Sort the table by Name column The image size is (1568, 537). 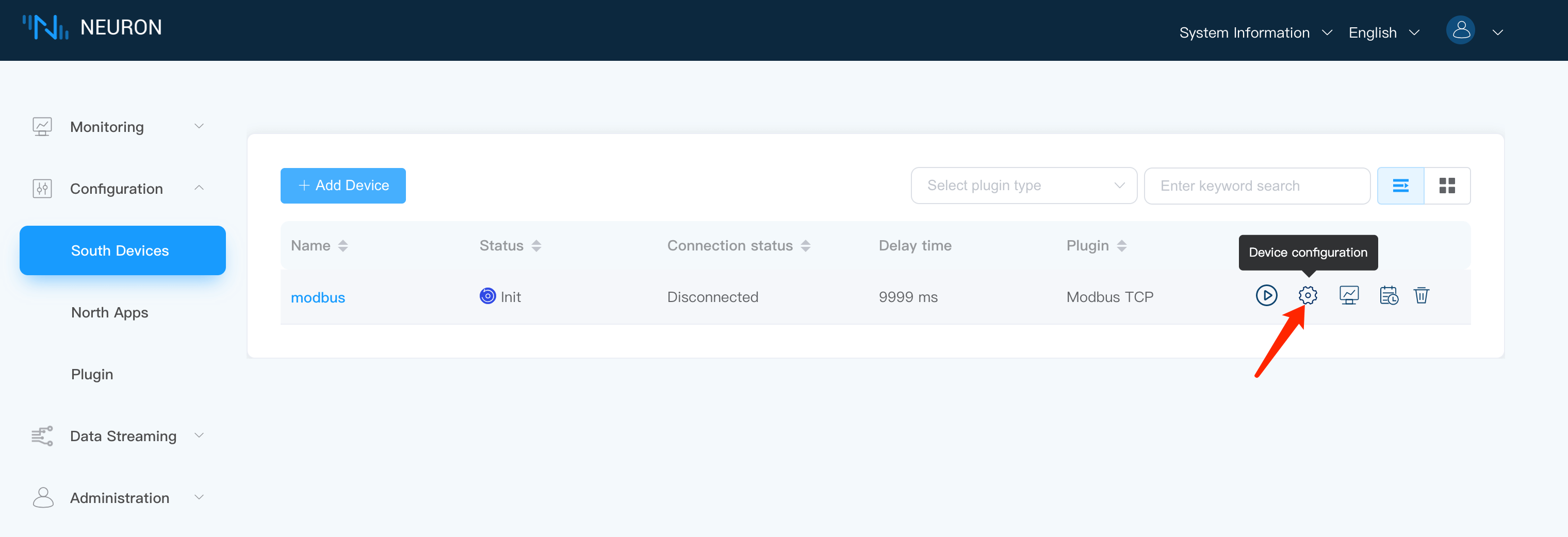click(342, 246)
